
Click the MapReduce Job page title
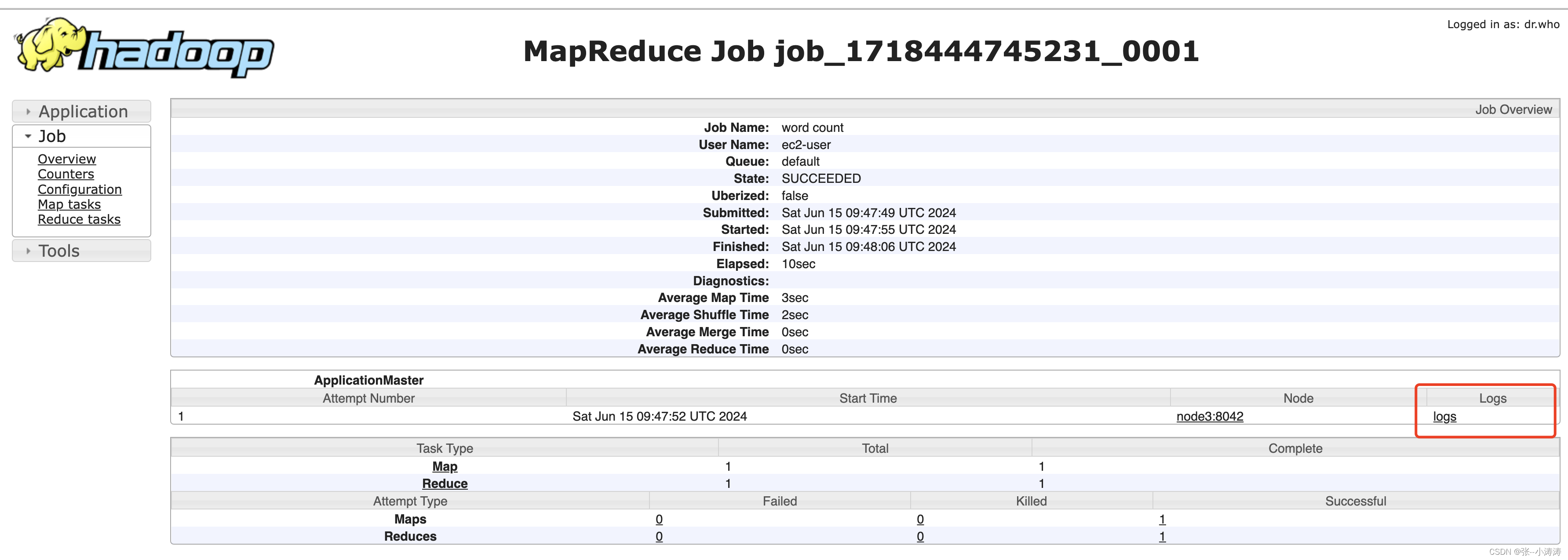pos(861,51)
